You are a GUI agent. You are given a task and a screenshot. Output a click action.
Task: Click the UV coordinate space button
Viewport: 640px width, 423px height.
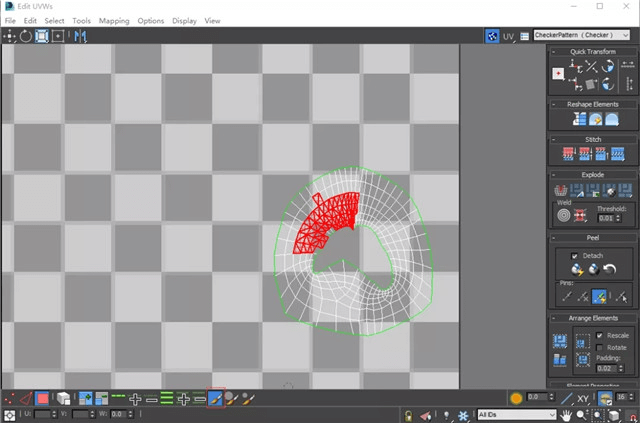509,36
